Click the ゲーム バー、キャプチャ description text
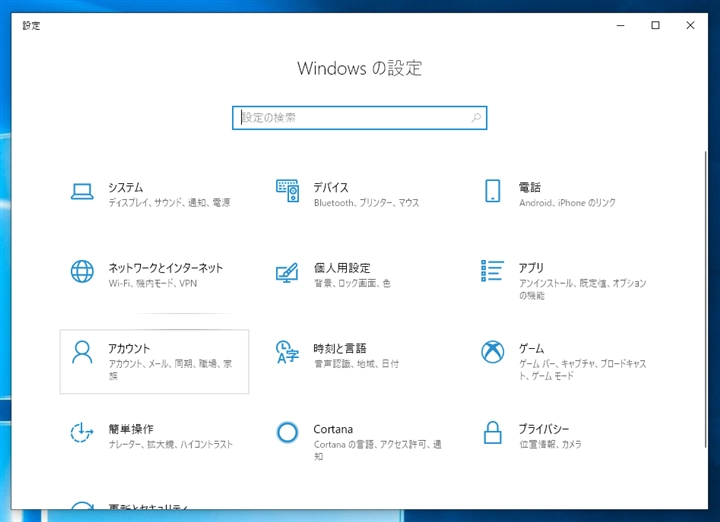 pyautogui.click(x=583, y=370)
